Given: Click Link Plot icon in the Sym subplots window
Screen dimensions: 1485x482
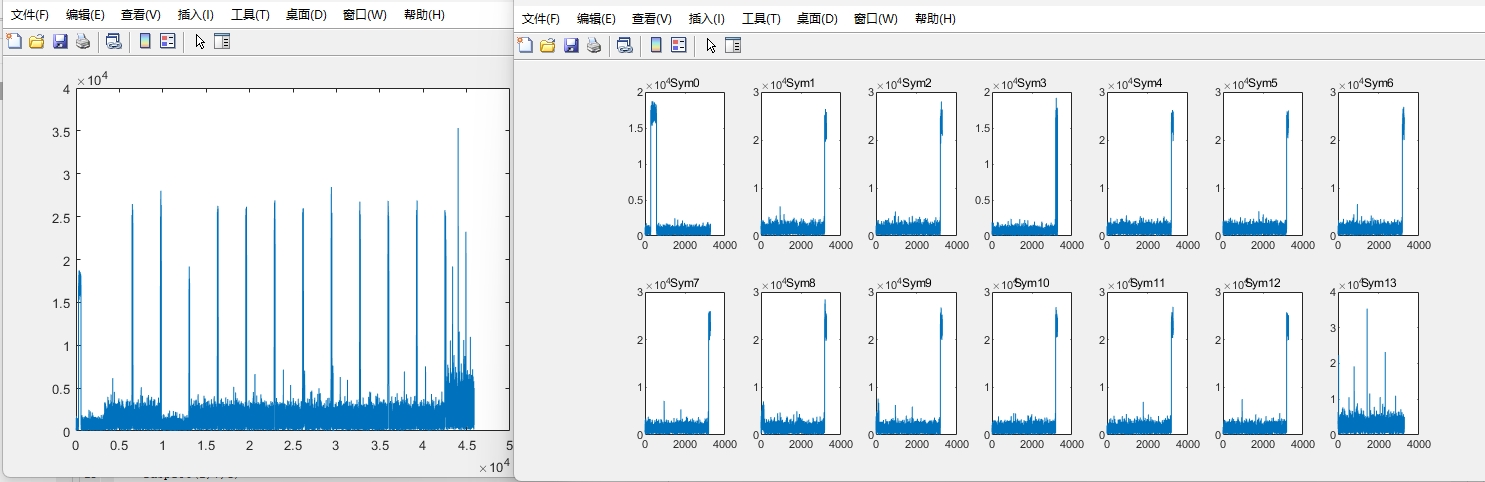Looking at the screenshot, I should [x=625, y=45].
